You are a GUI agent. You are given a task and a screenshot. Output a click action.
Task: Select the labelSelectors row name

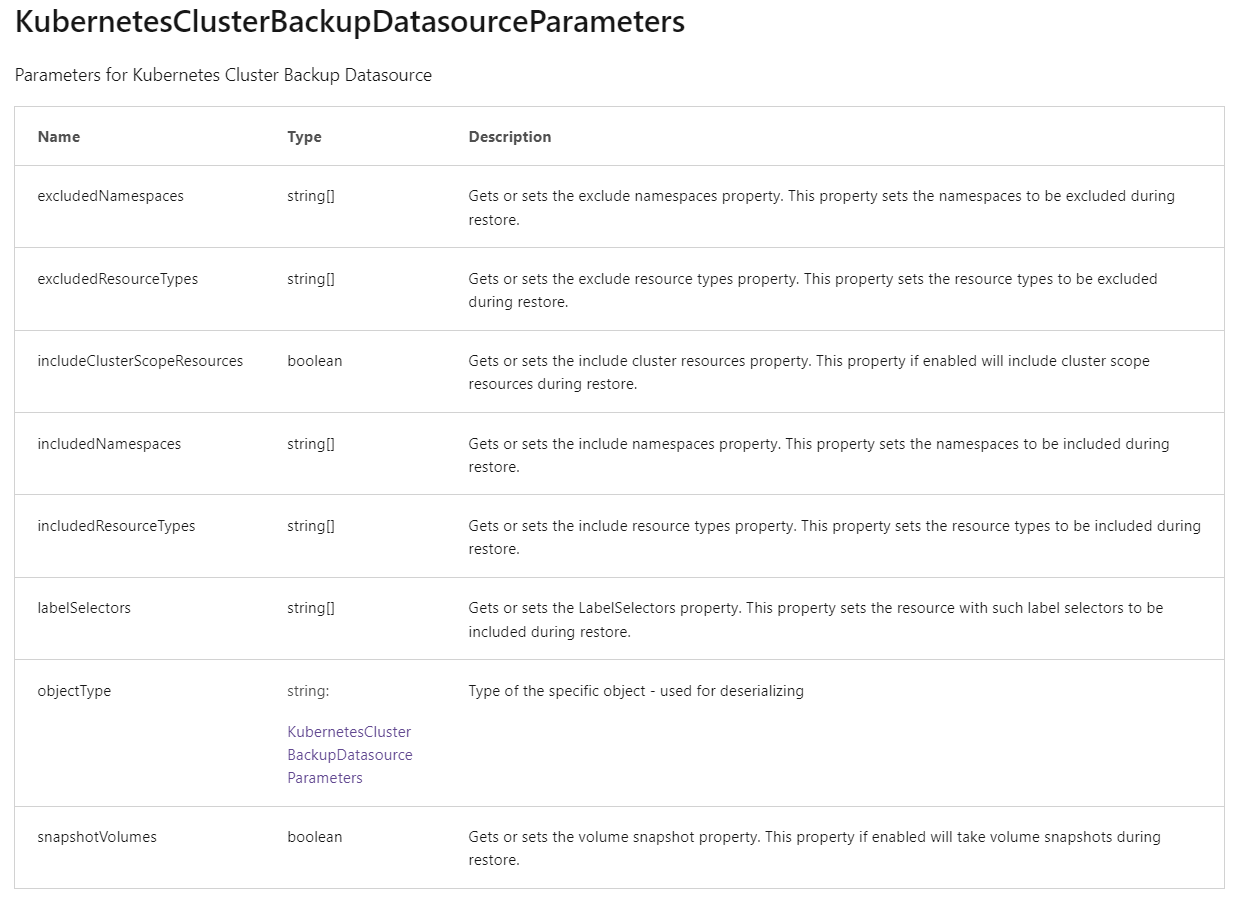click(85, 607)
